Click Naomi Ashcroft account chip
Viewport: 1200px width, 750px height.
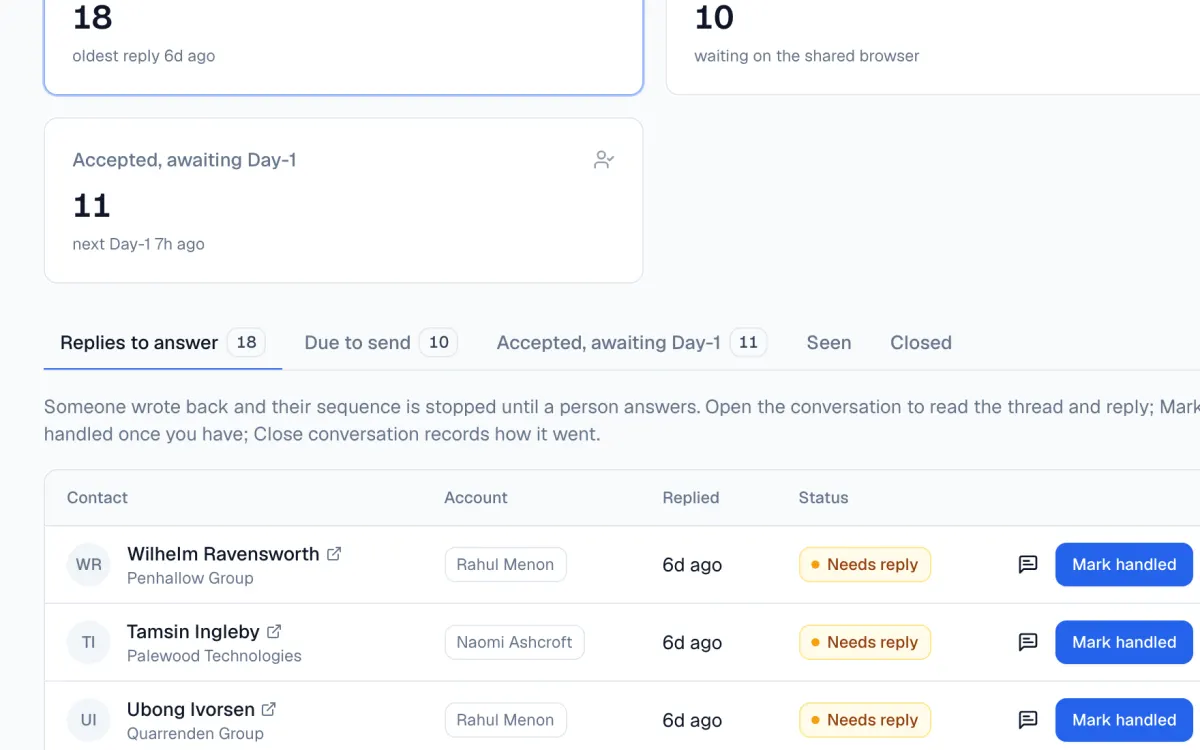(x=514, y=643)
